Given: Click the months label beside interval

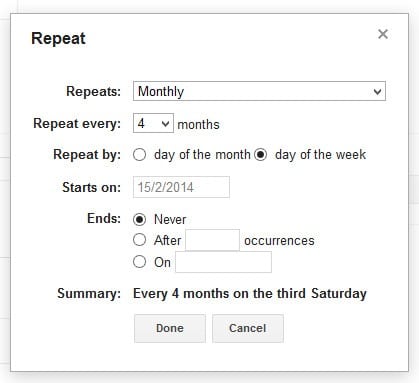Looking at the screenshot, I should click(198, 125).
